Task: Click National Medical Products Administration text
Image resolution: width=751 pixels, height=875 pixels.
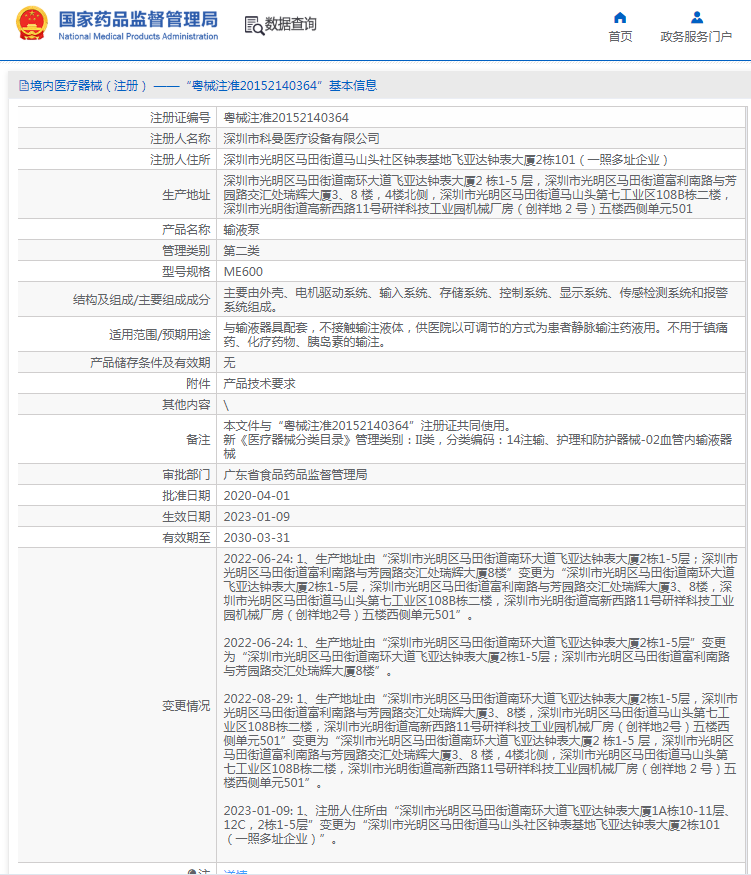Action: [x=138, y=37]
